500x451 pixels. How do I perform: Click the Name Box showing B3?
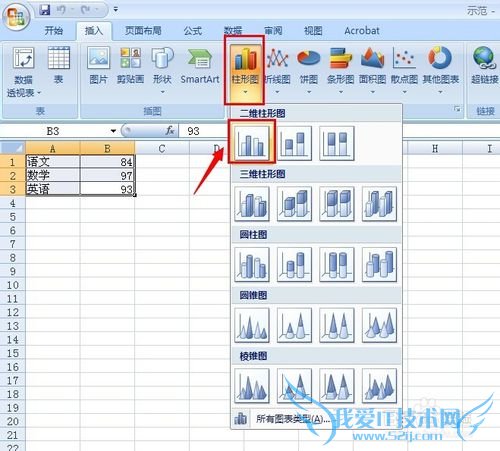click(53, 131)
